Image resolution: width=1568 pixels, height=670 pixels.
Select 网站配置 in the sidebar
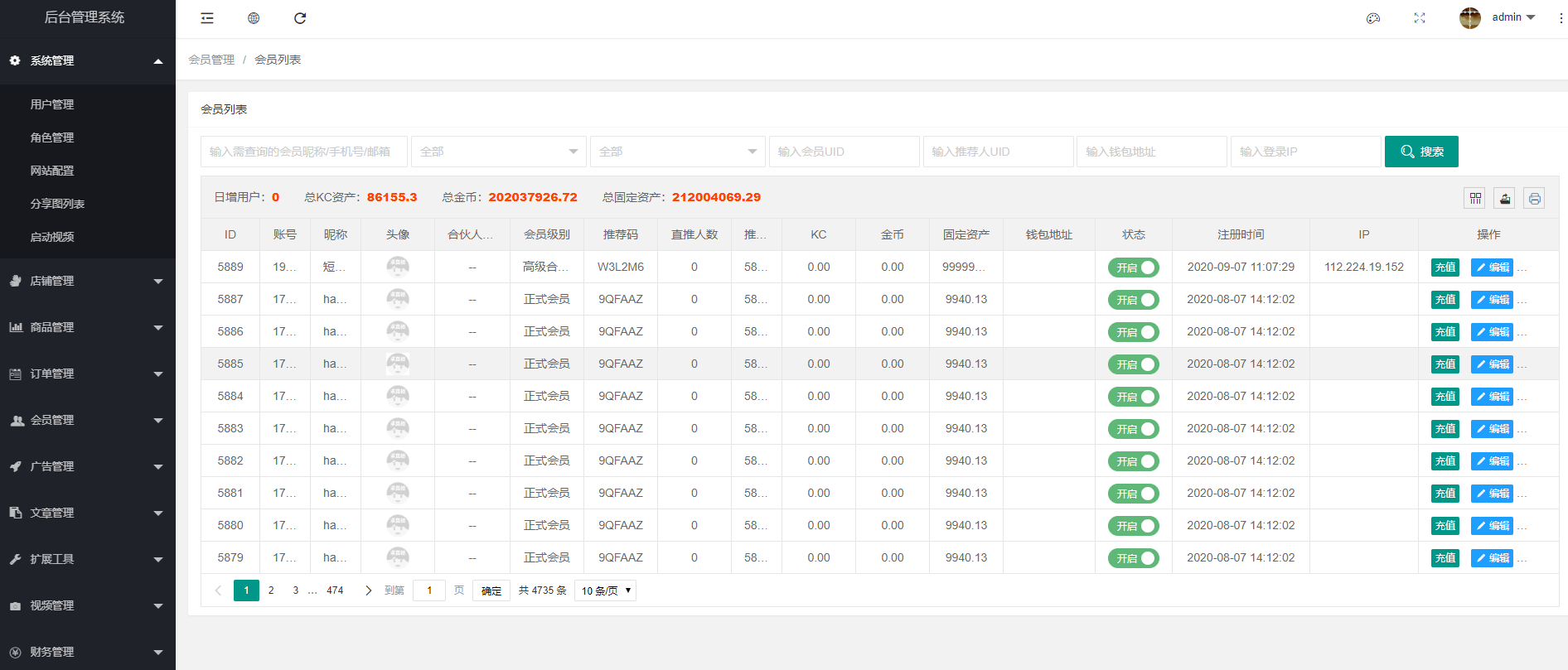pyautogui.click(x=52, y=171)
